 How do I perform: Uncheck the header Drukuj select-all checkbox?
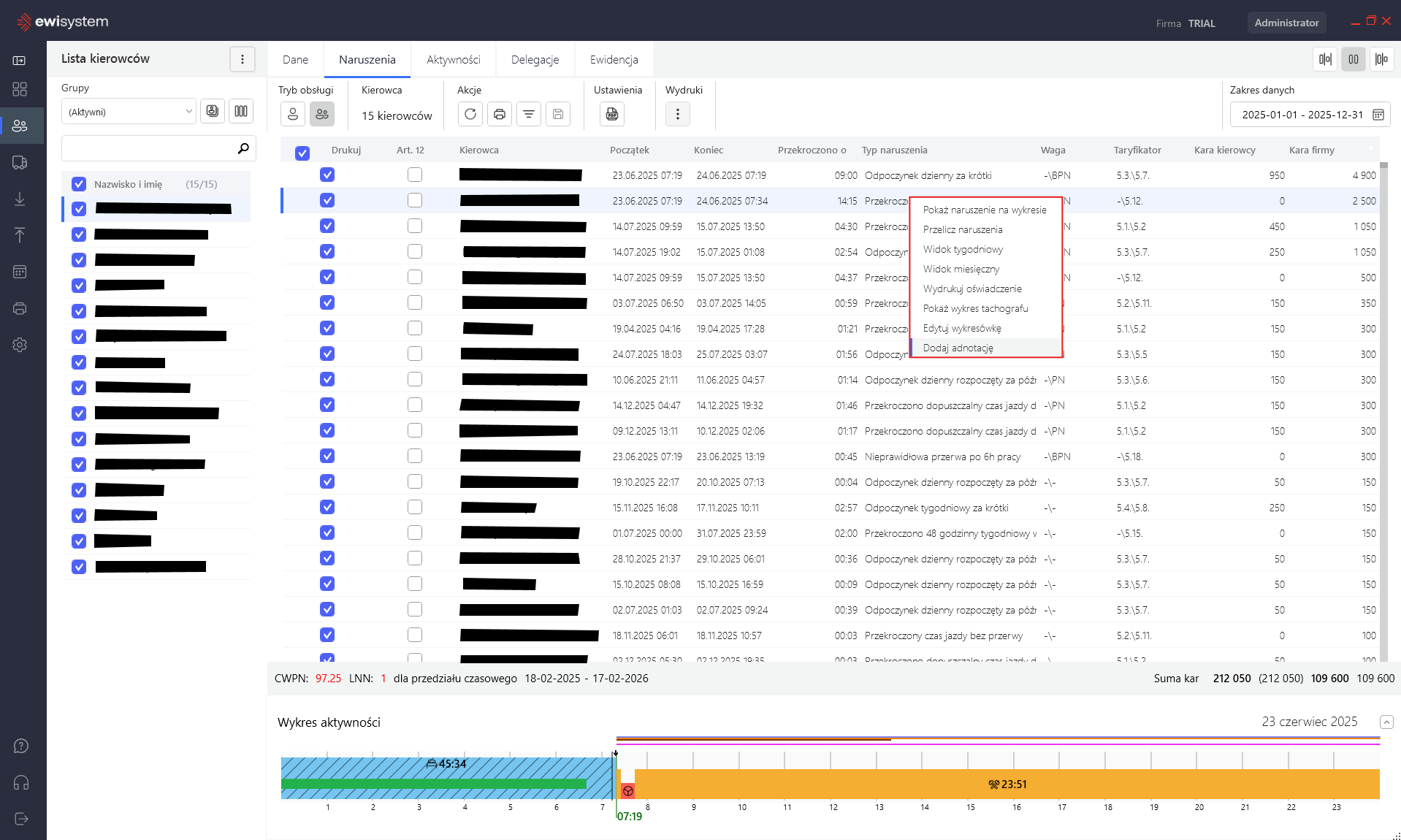[x=302, y=153]
